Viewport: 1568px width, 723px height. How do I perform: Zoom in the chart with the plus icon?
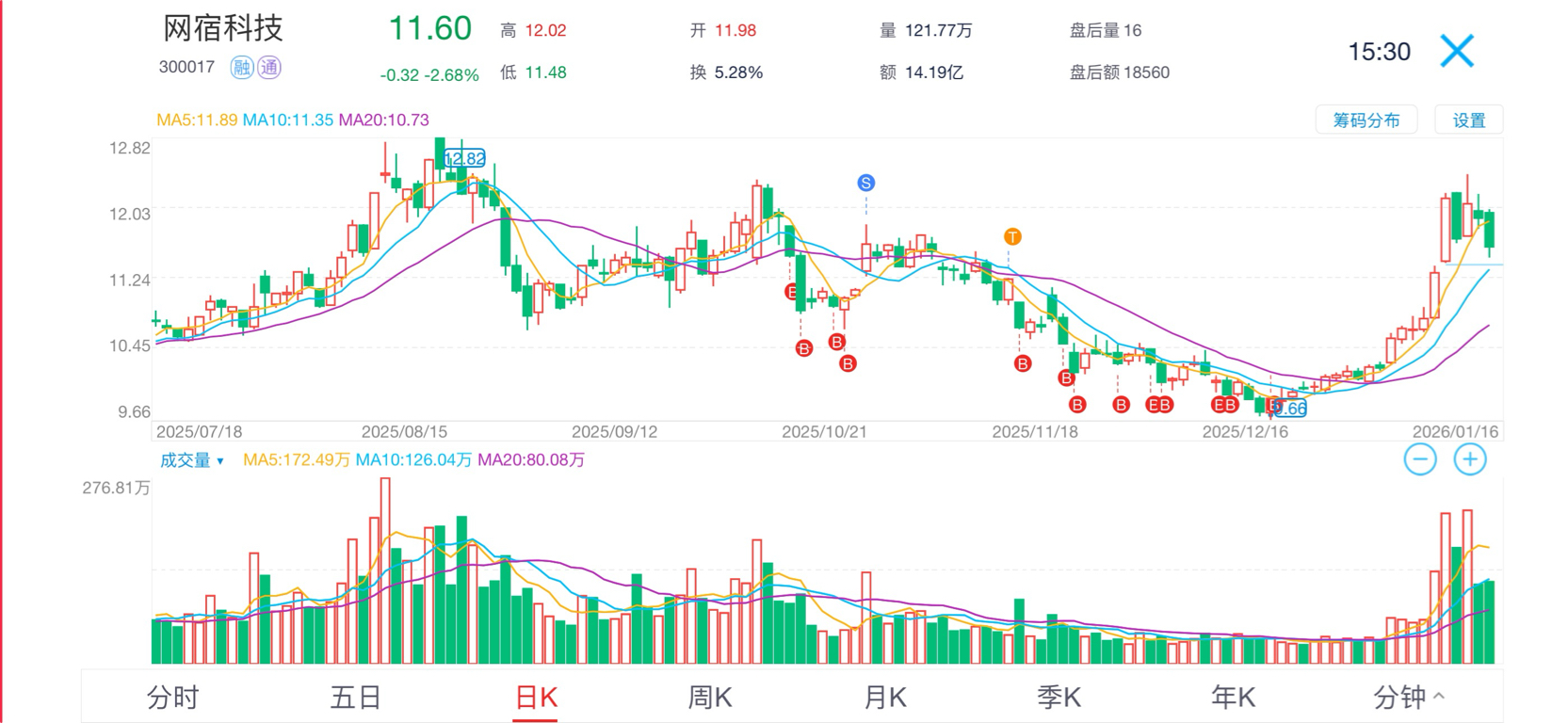pos(1470,459)
